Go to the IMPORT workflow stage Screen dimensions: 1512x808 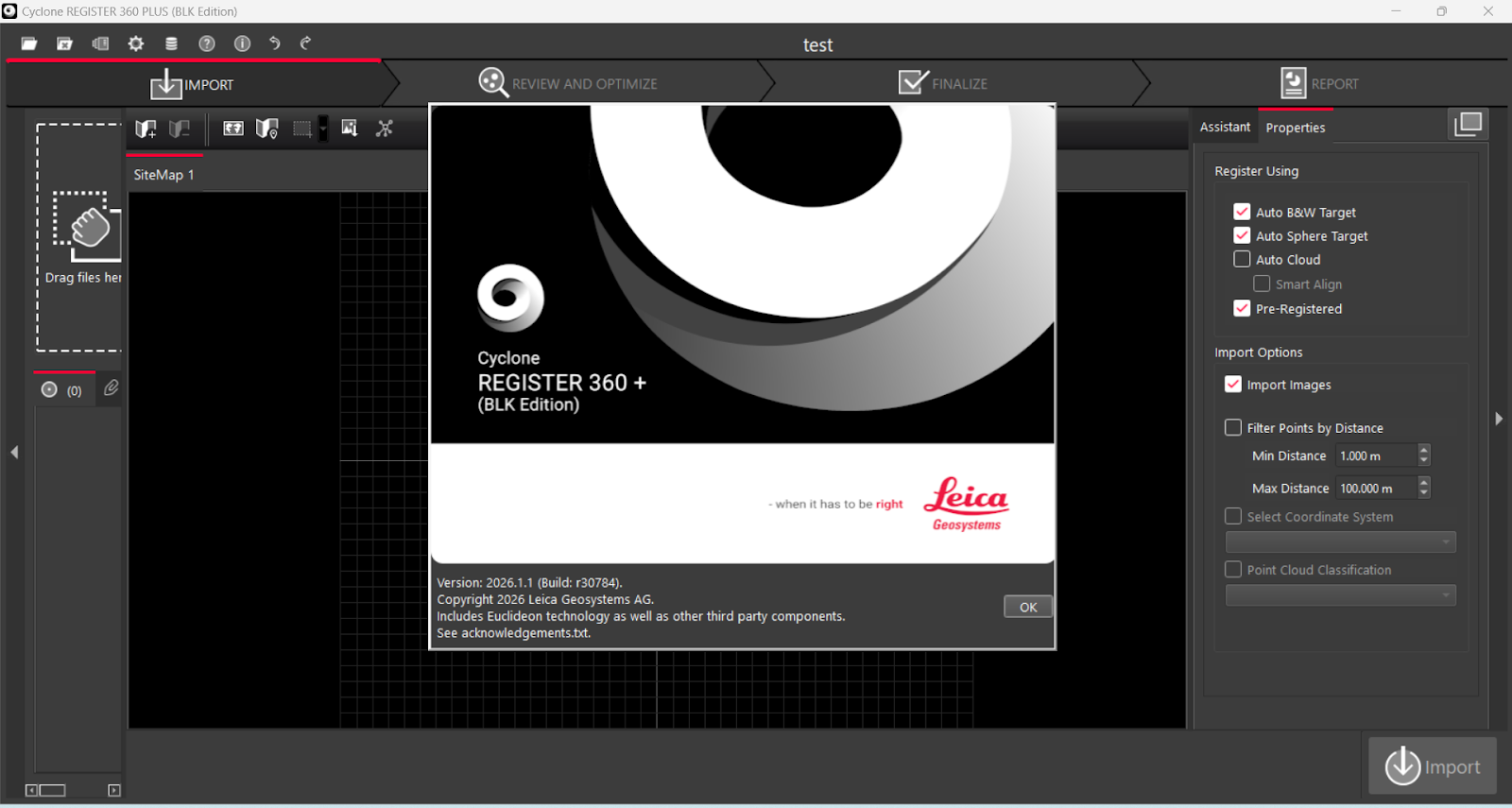pyautogui.click(x=192, y=84)
